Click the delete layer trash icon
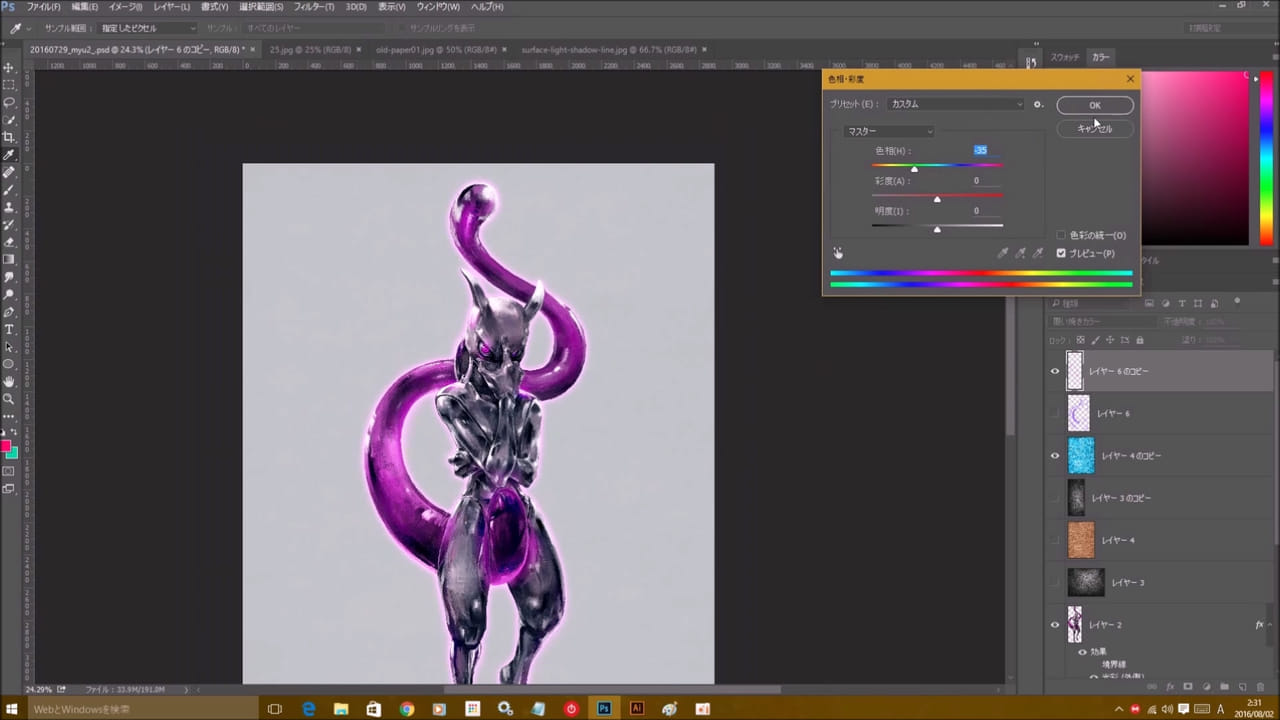 coord(1260,687)
